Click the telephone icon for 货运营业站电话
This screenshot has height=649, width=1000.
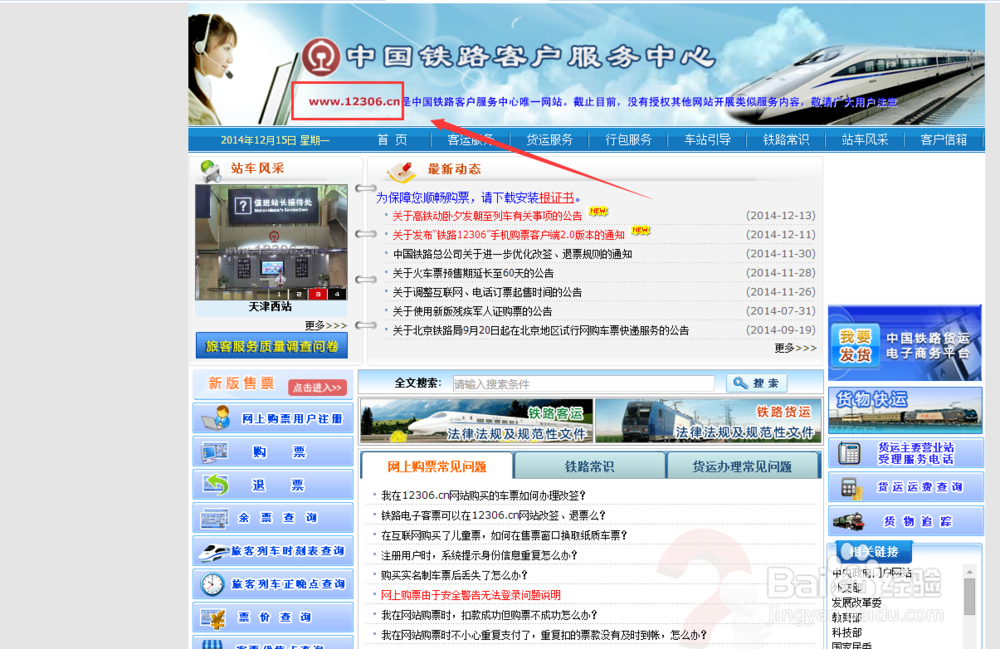[x=849, y=453]
